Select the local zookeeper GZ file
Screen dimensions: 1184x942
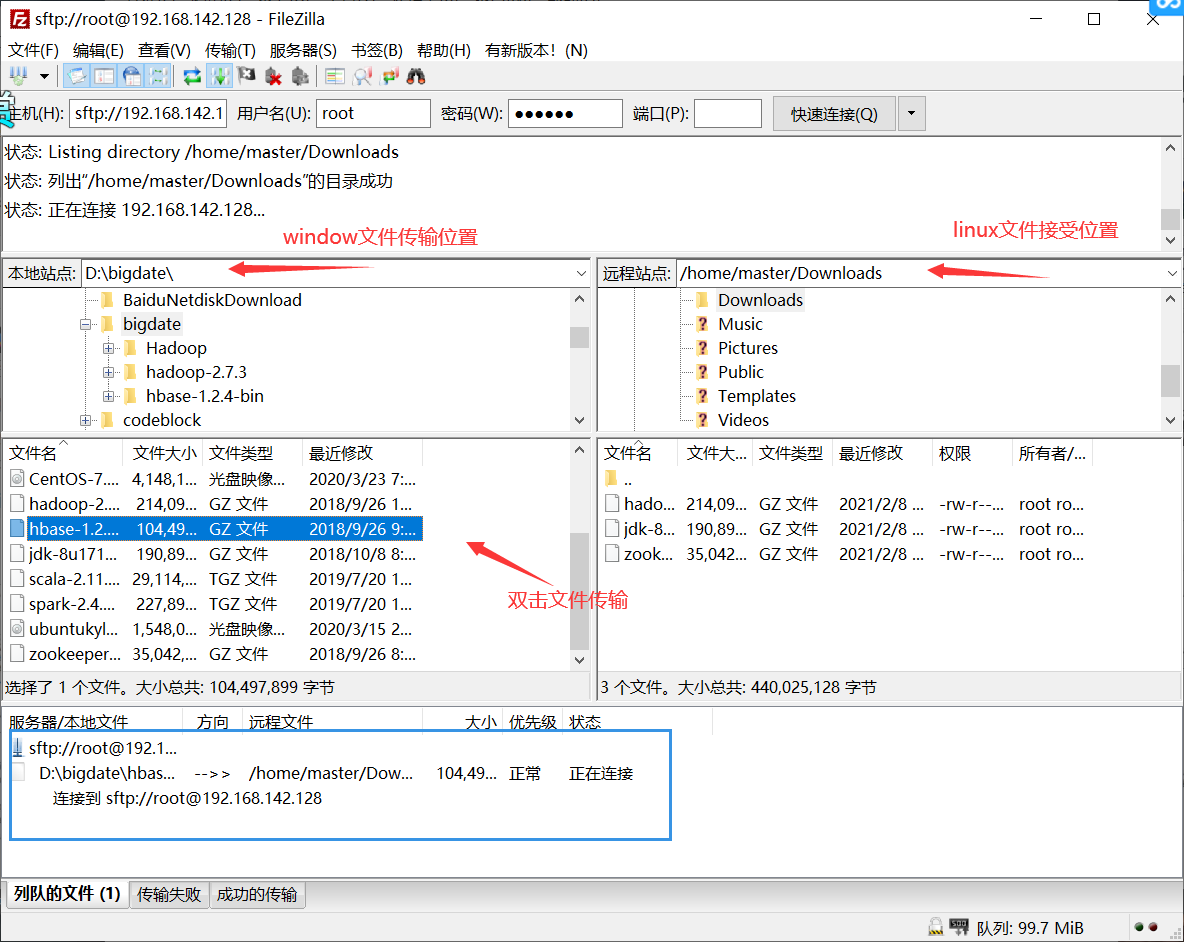[x=214, y=654]
